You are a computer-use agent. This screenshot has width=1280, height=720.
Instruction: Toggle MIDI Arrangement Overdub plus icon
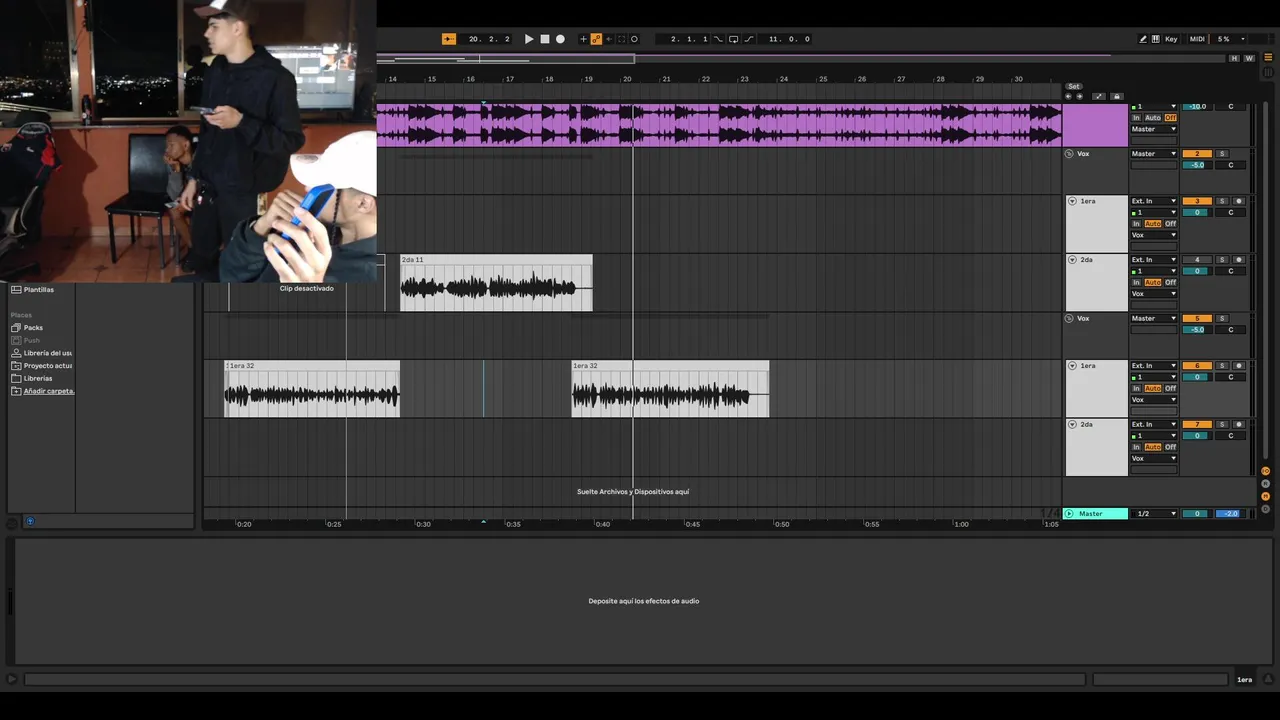584,39
